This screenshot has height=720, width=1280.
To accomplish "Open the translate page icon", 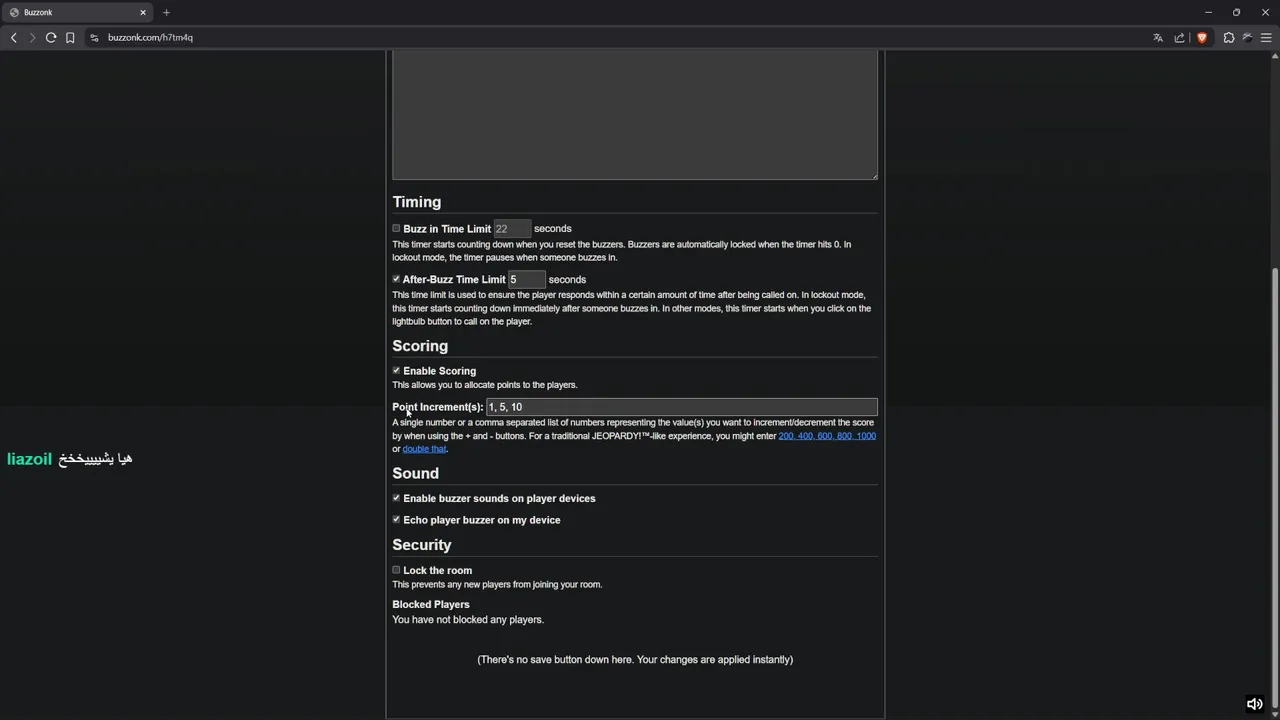I will point(1158,38).
